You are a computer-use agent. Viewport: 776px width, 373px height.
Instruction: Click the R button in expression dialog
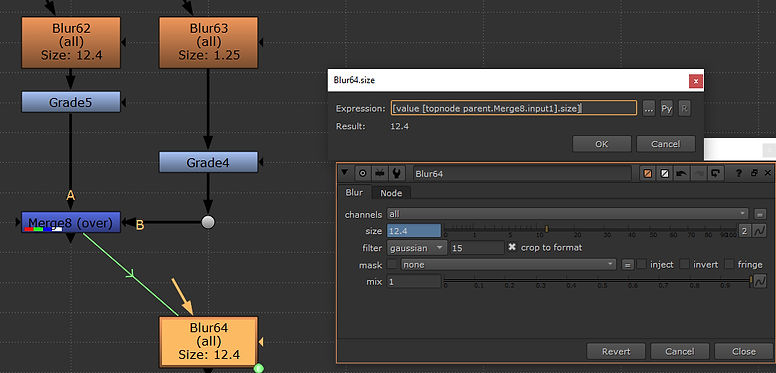click(684, 108)
